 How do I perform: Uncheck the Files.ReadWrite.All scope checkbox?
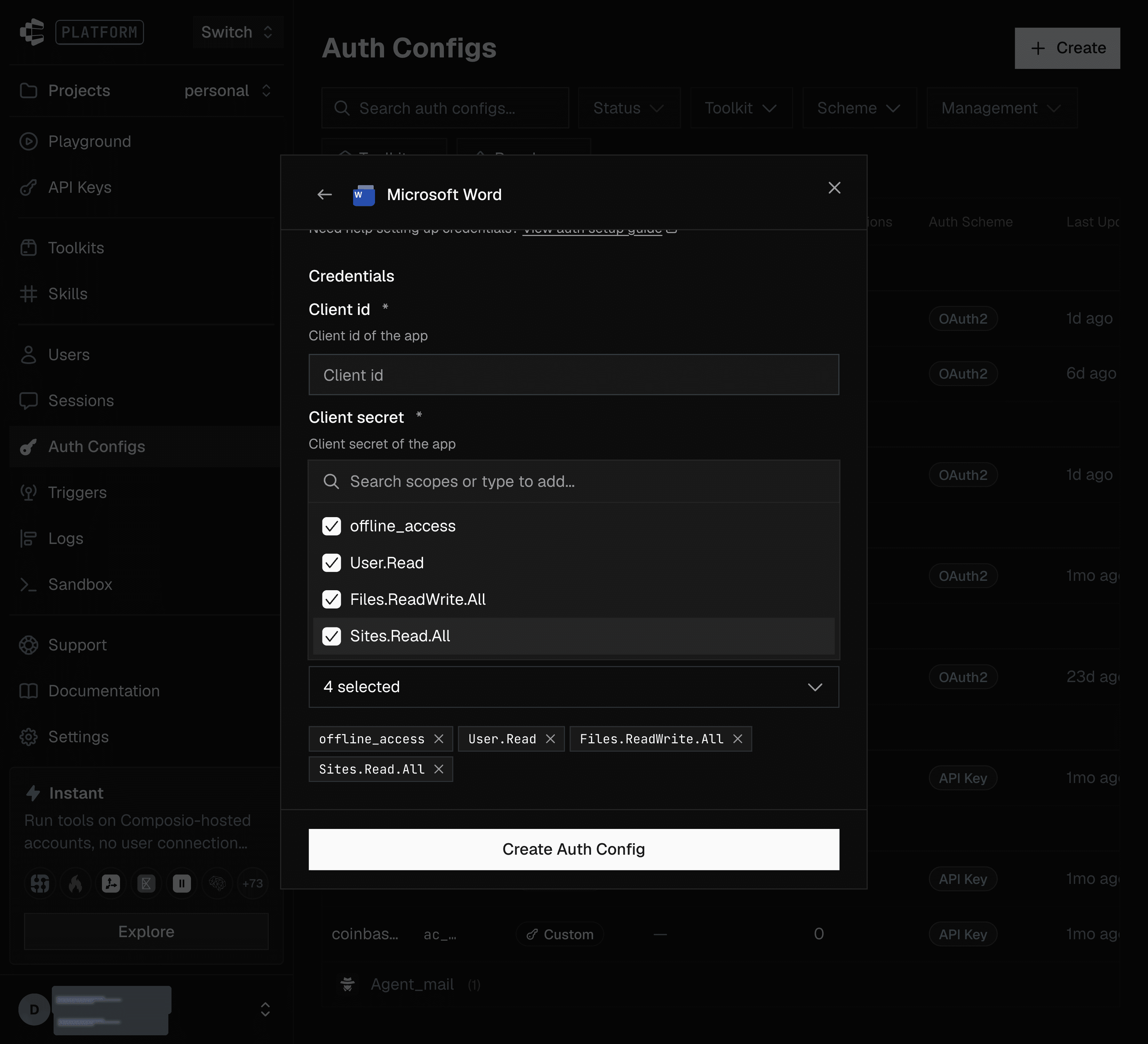coord(332,599)
